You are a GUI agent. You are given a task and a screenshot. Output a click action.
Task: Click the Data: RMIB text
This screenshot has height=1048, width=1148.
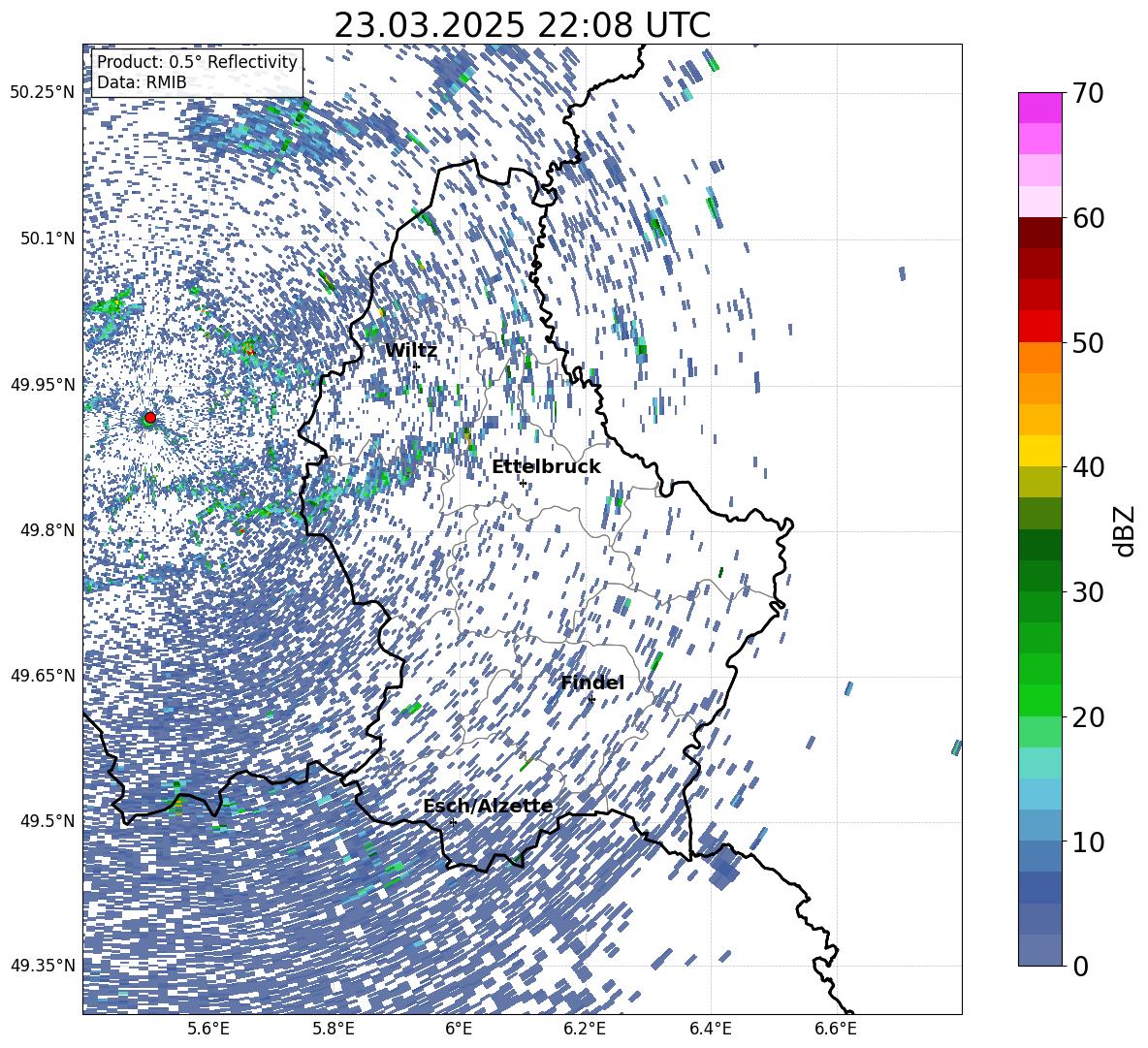[x=142, y=82]
